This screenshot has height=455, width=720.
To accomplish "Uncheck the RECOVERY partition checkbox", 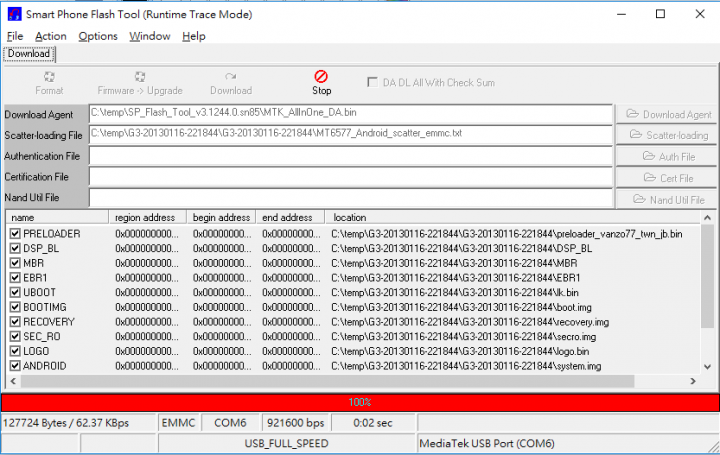I will click(15, 322).
